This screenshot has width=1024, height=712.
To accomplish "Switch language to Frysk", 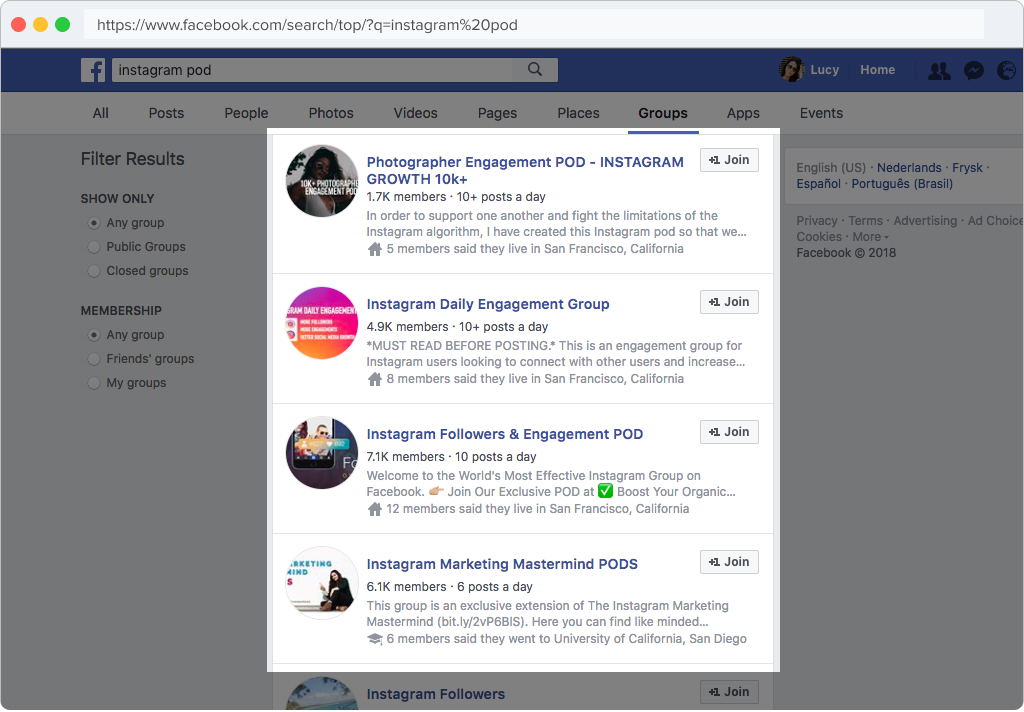I will [967, 168].
